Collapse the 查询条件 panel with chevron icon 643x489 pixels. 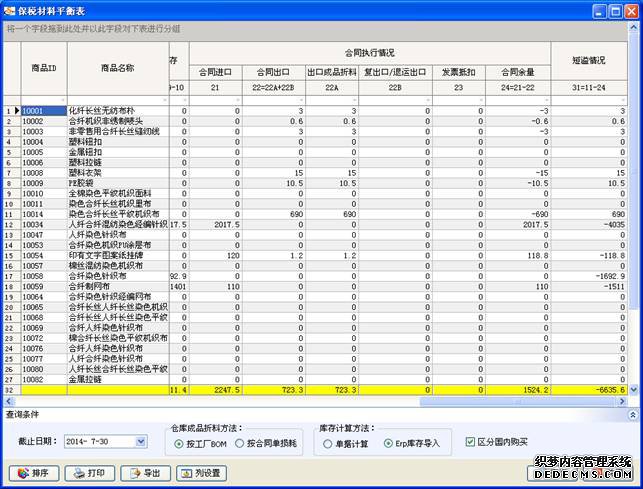point(632,413)
